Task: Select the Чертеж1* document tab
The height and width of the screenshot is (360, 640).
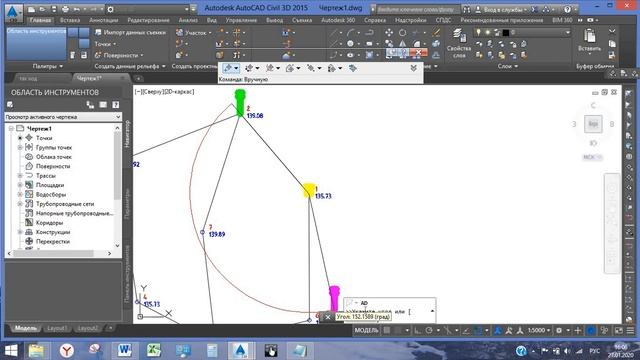Action: click(89, 78)
